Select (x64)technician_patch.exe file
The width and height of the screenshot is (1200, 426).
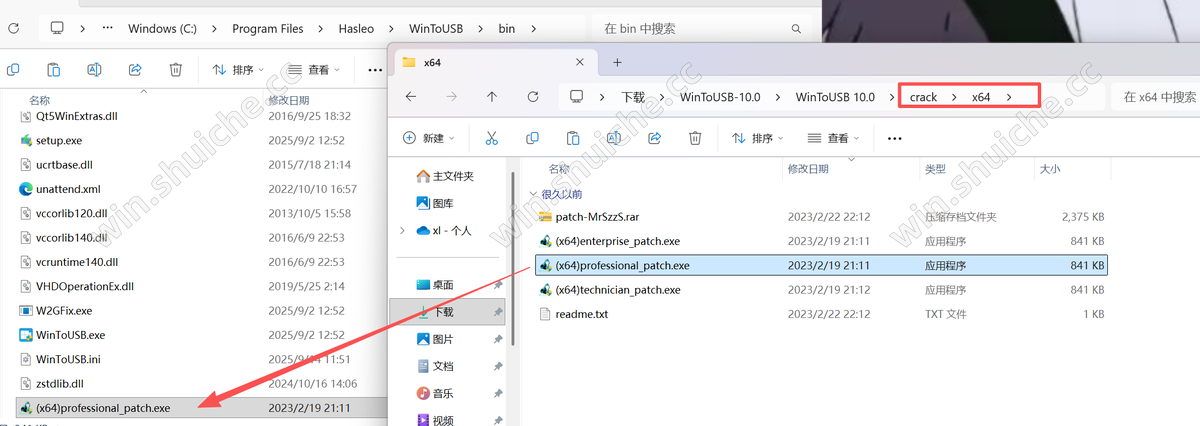pos(822,290)
